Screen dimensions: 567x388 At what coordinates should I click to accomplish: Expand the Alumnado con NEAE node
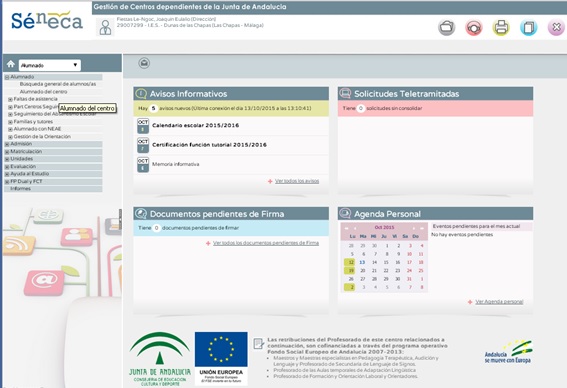(x=10, y=129)
